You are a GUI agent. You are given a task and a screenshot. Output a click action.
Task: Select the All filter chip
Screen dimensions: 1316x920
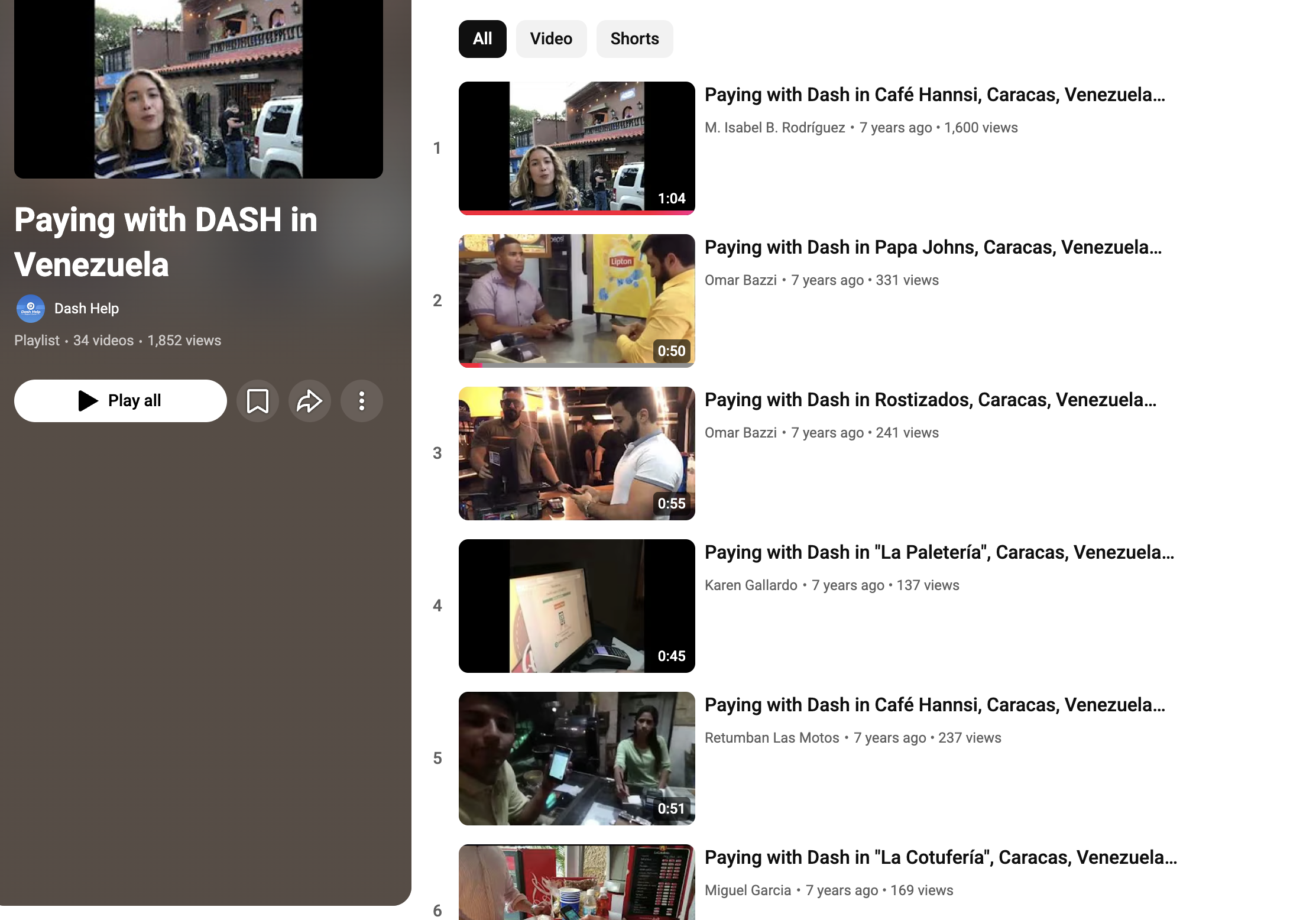click(x=482, y=38)
